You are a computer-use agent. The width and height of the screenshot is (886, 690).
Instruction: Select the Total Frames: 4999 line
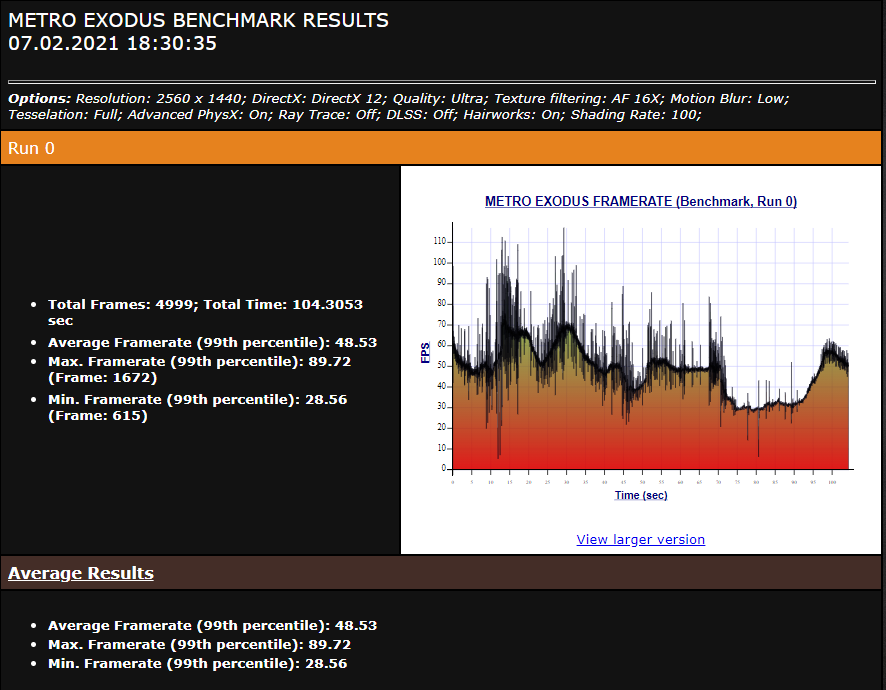(205, 313)
